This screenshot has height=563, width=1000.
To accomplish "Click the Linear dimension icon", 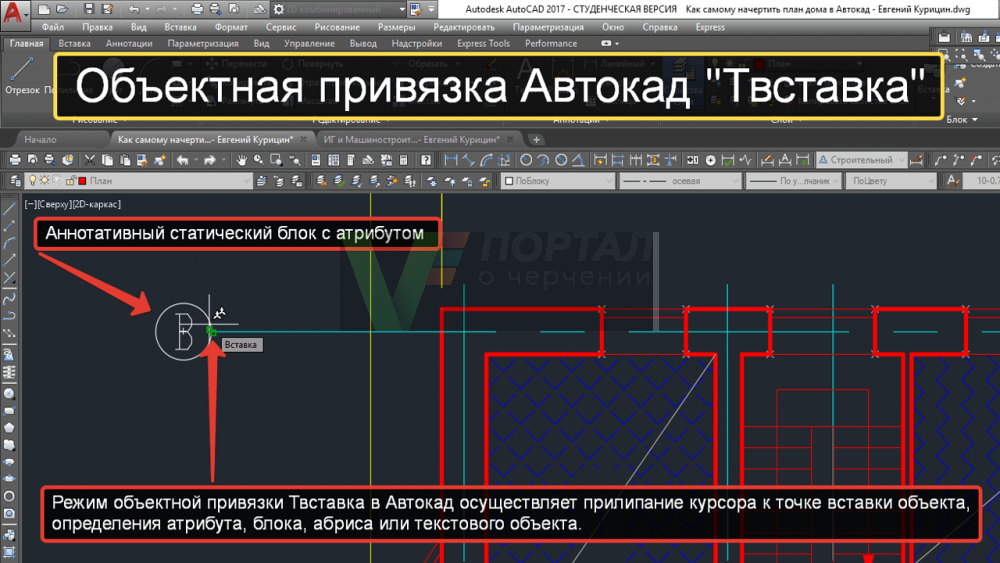I will (451, 160).
